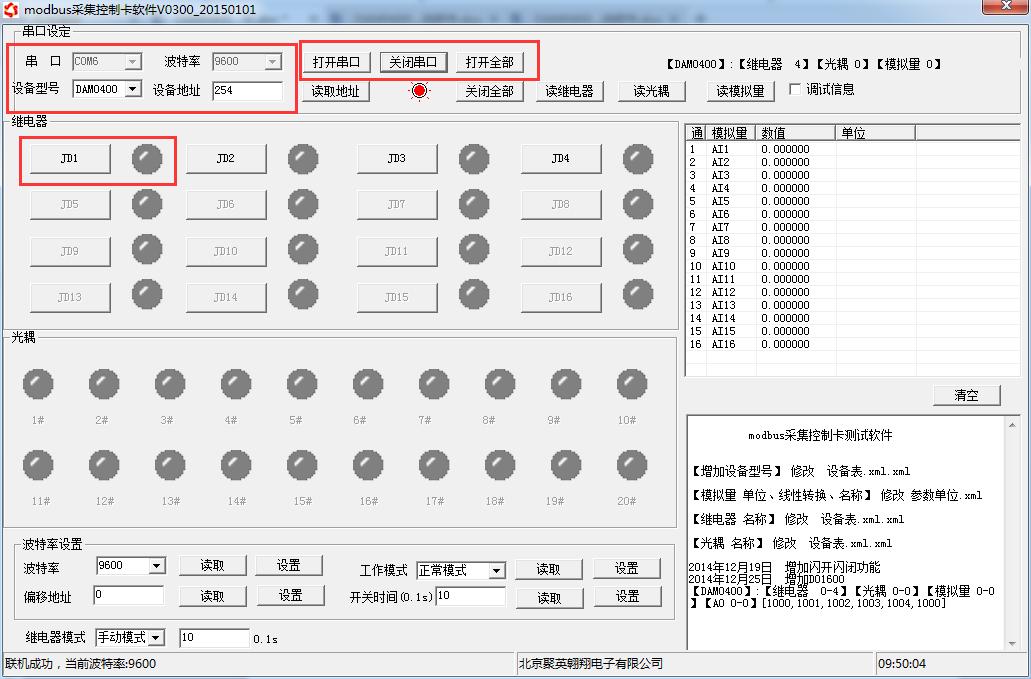Screen dimensions: 1031x679
Task: Toggle the JD4 relay button
Action: (x=561, y=159)
